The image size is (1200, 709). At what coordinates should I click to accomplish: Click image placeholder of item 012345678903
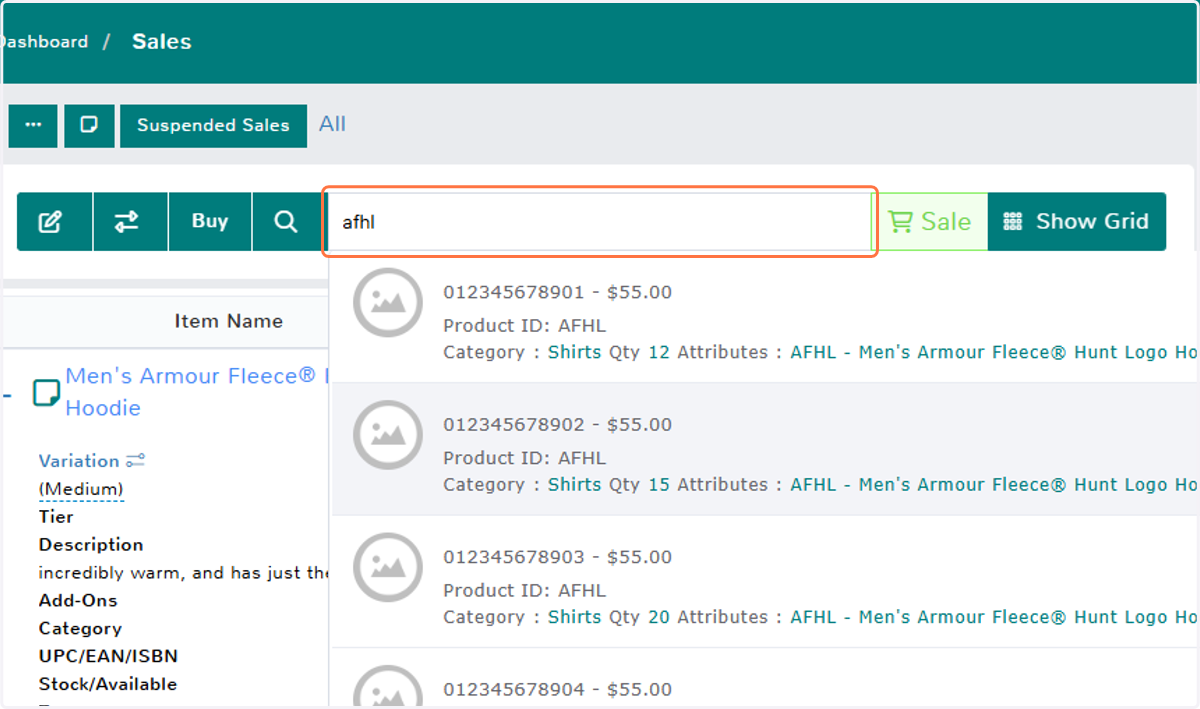pos(387,567)
